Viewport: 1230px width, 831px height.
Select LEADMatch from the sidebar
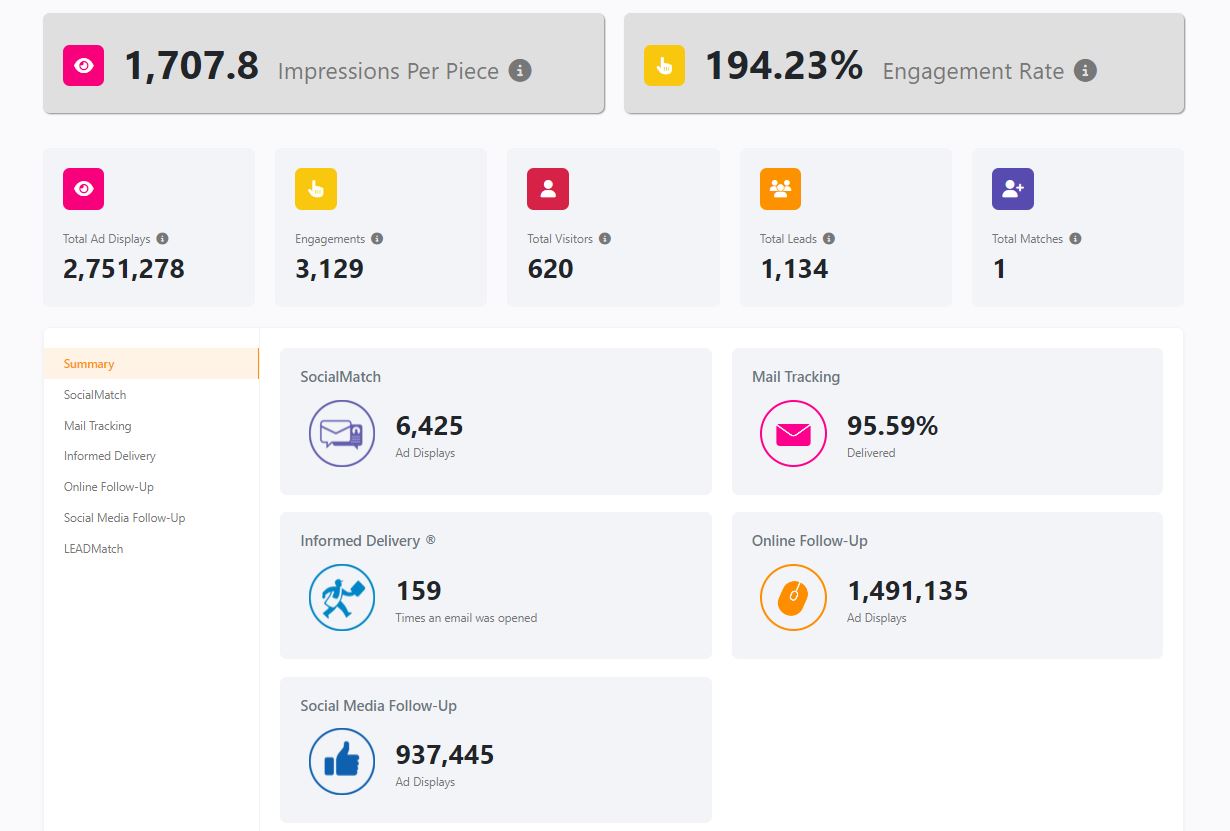[93, 548]
